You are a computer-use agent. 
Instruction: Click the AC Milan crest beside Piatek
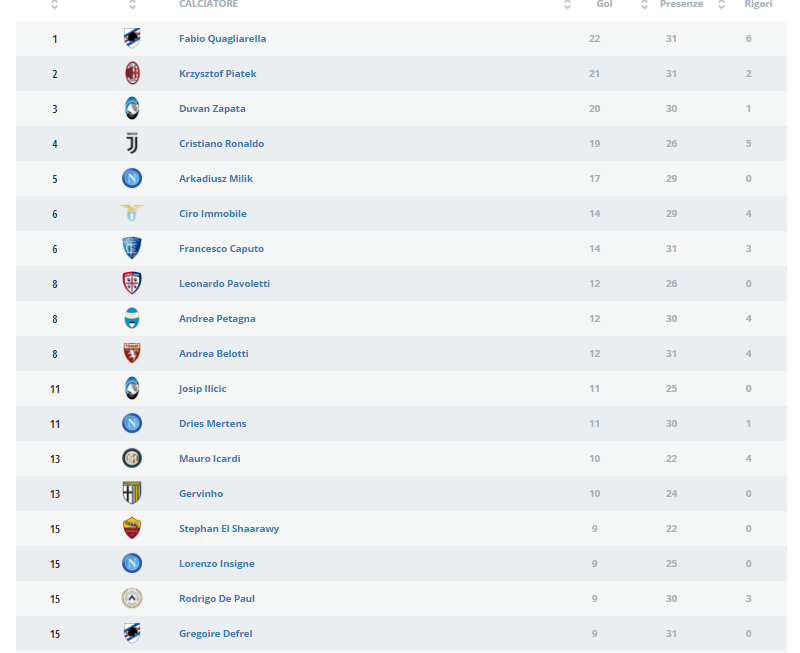pos(132,73)
